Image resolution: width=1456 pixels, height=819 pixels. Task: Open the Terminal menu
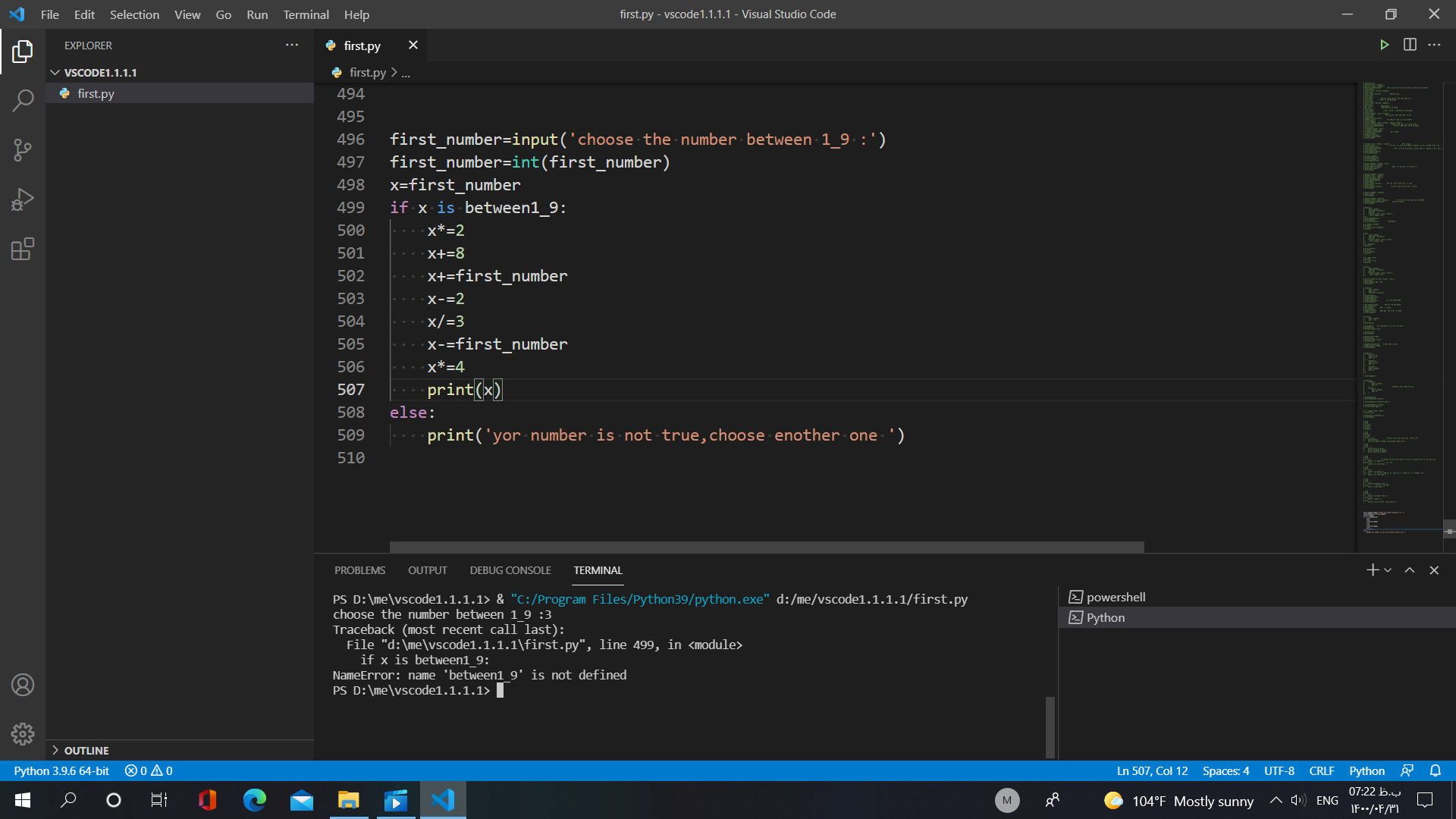306,14
